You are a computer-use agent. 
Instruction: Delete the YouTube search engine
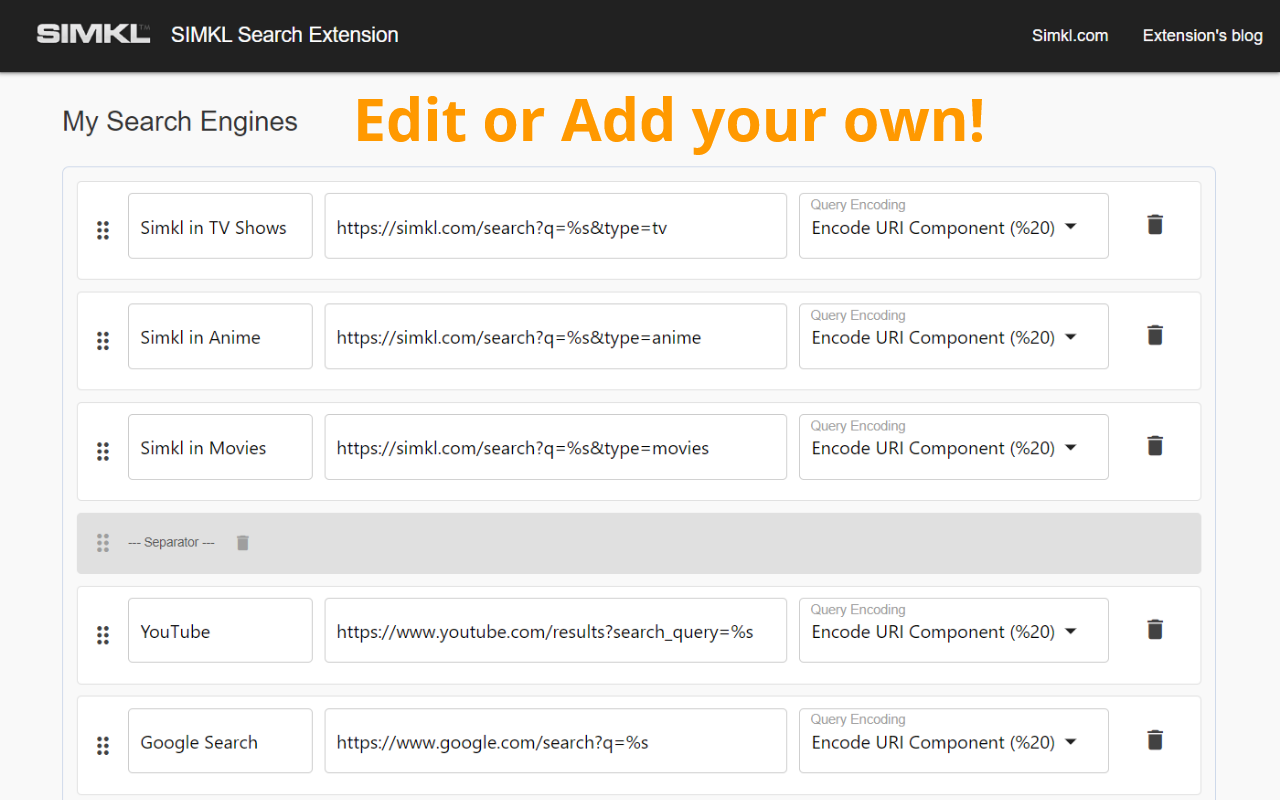coord(1154,629)
